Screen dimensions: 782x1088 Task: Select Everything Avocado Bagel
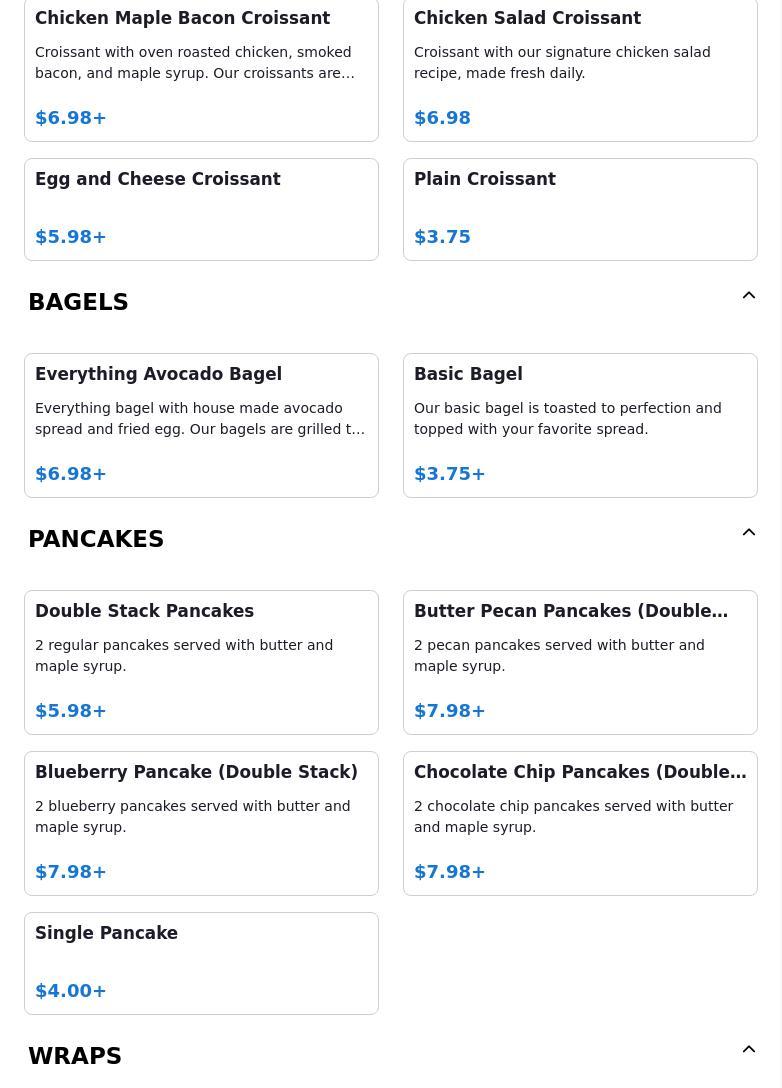[201, 425]
